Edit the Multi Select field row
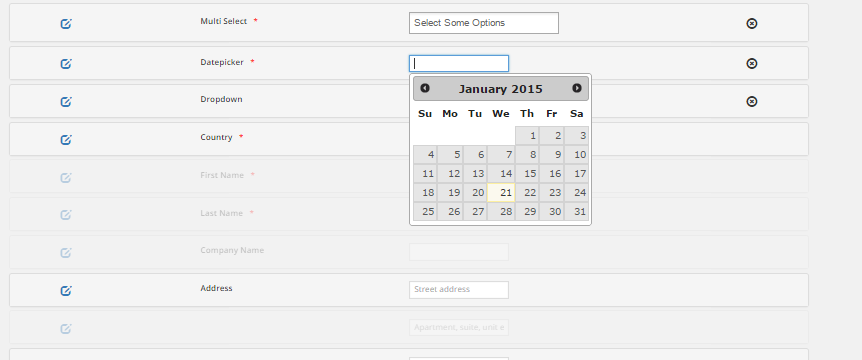The width and height of the screenshot is (862, 360). tap(66, 24)
